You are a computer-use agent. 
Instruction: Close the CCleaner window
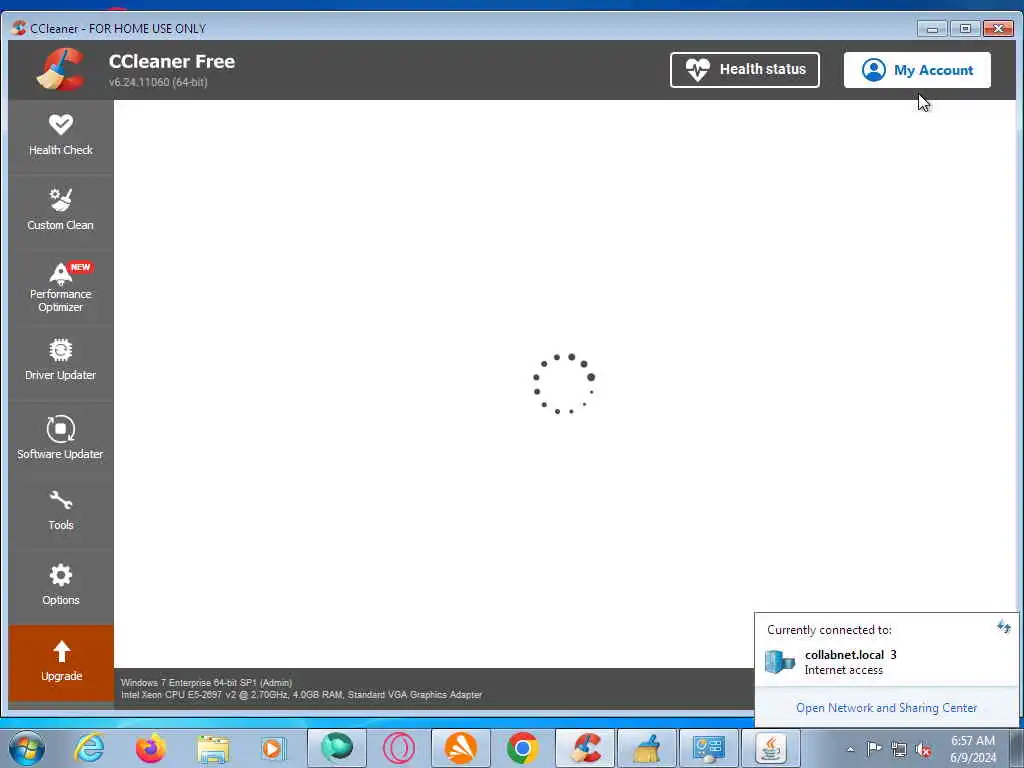pyautogui.click(x=999, y=28)
